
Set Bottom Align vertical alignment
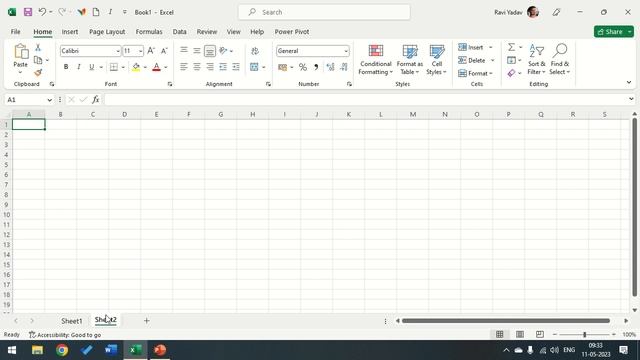[210, 51]
